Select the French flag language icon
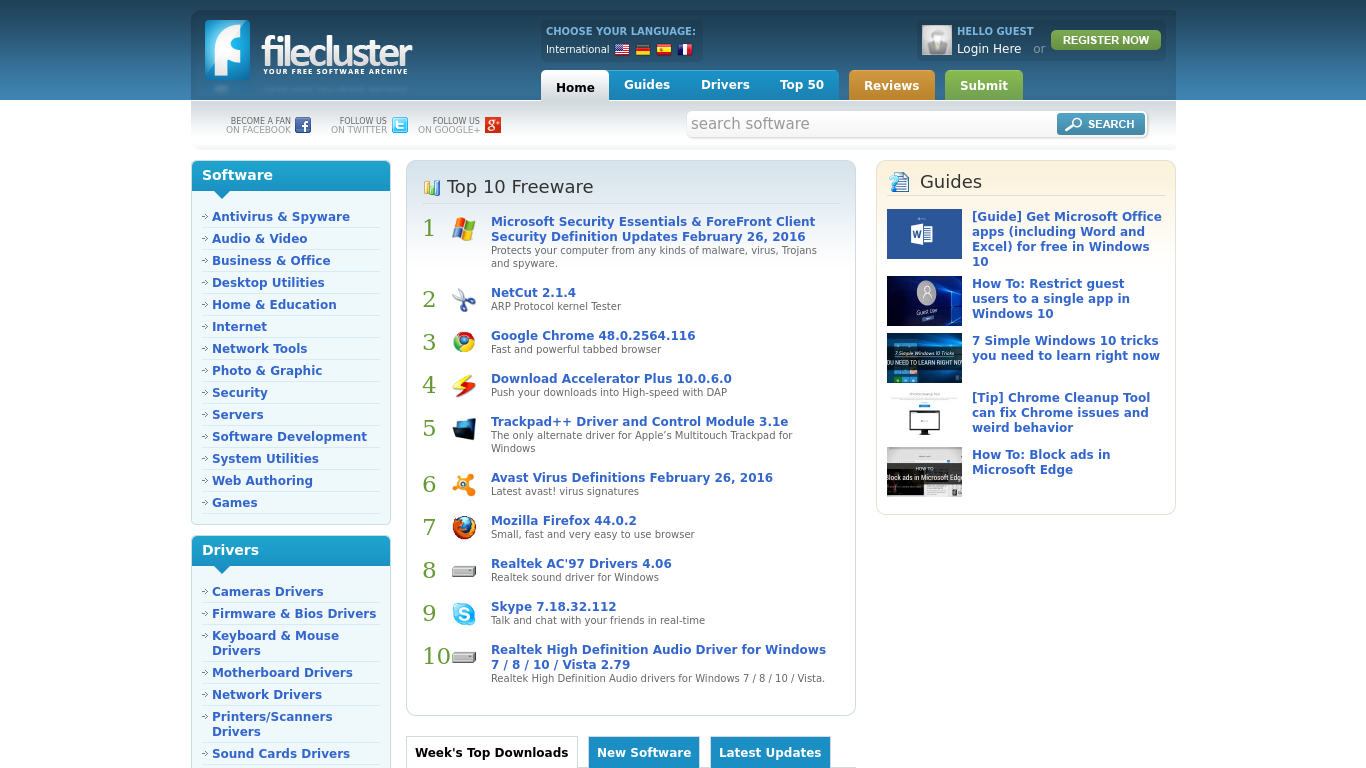1366x768 pixels. coord(685,49)
